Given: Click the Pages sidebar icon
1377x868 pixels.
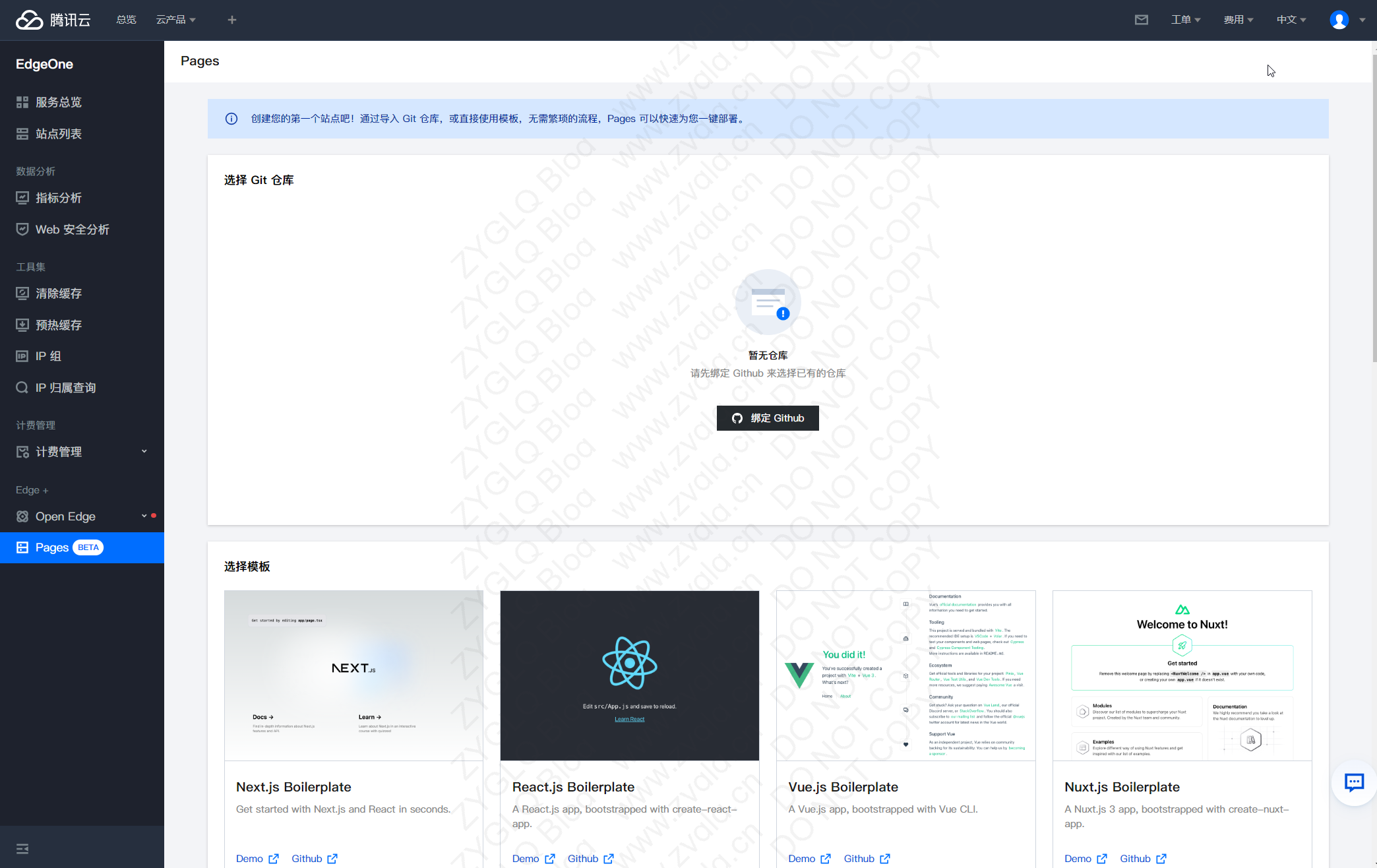Looking at the screenshot, I should pos(22,547).
